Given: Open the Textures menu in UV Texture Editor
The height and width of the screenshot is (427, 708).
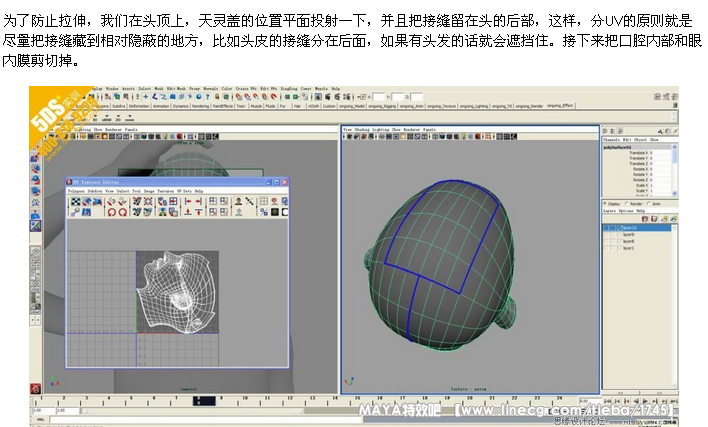Looking at the screenshot, I should click(x=166, y=191).
